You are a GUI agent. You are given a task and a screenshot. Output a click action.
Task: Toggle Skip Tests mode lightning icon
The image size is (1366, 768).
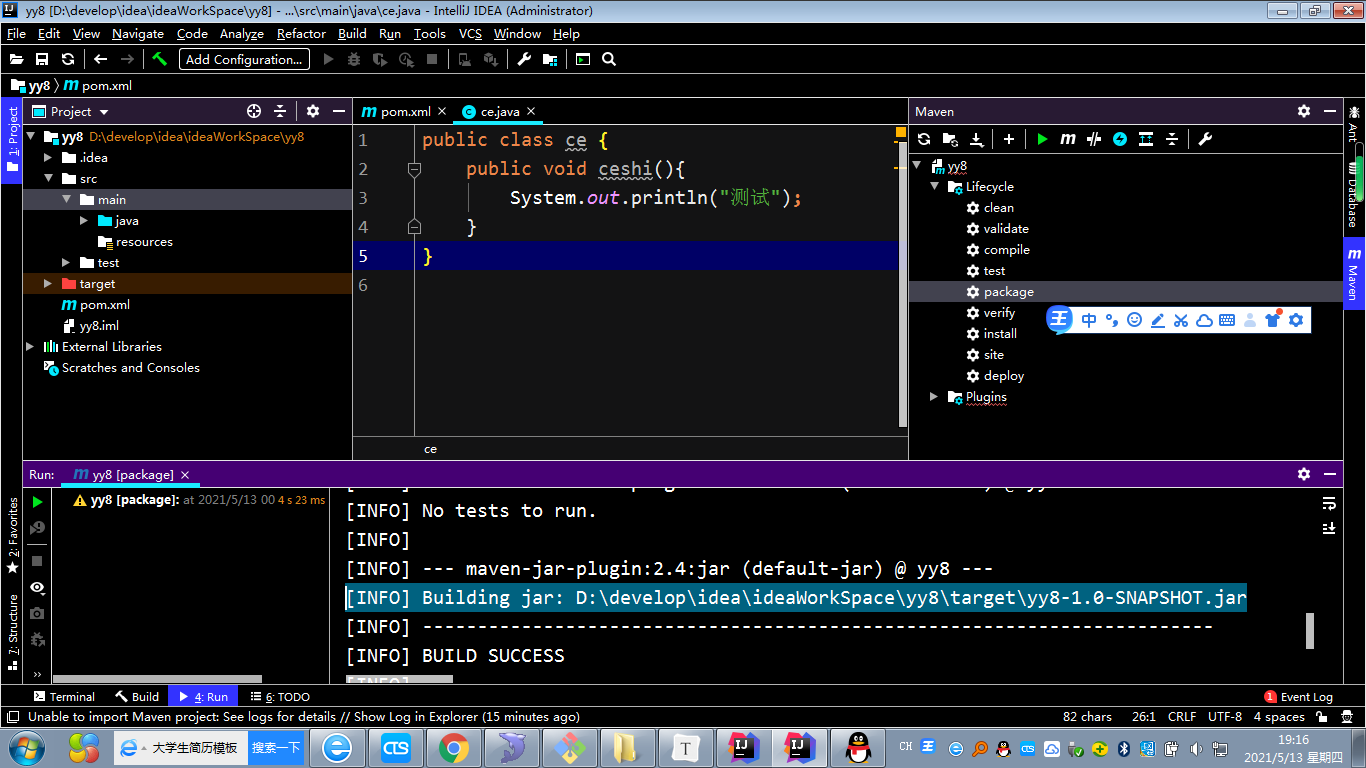[x=1120, y=139]
